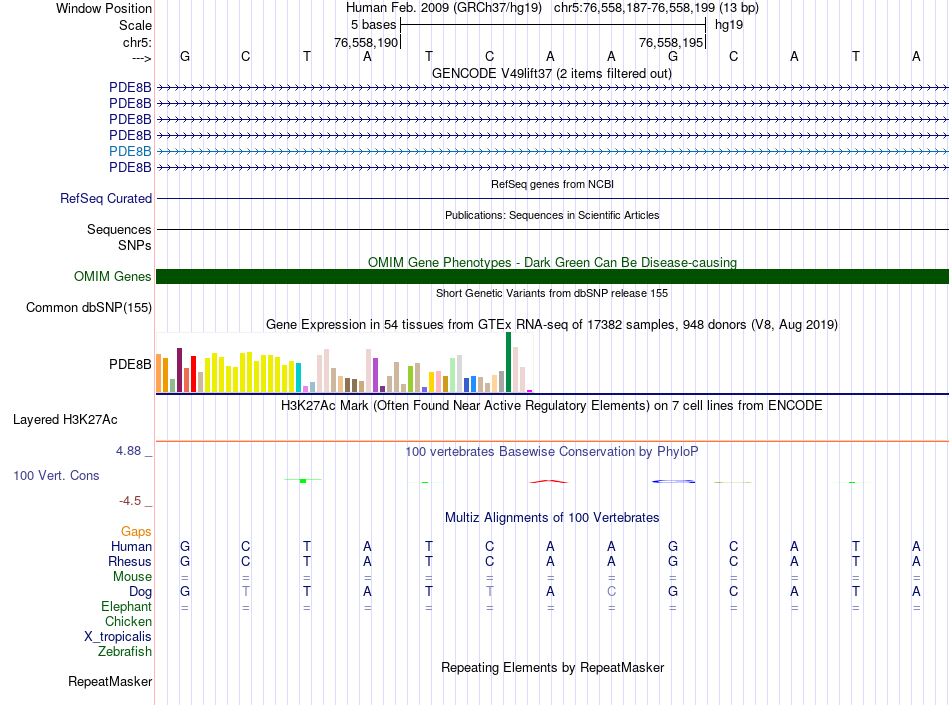The width and height of the screenshot is (950, 705).
Task: Click the dark green OMIM Genes bar
Action: [x=552, y=277]
